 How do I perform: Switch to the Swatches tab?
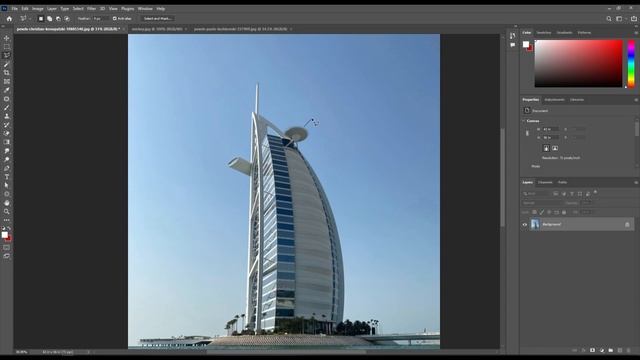coord(544,33)
